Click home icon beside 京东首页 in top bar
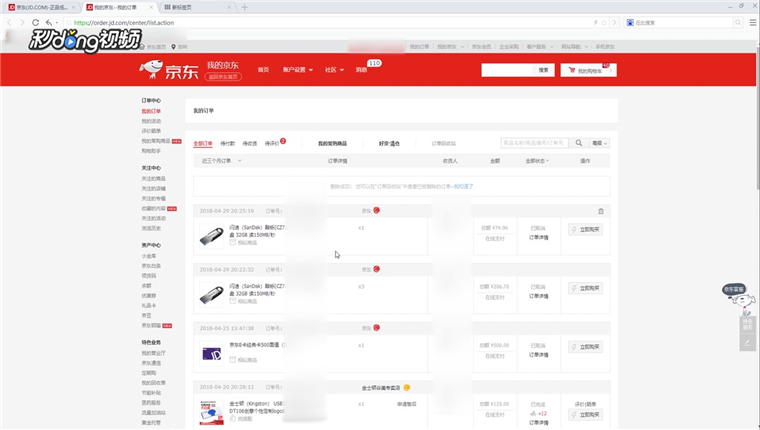Screen dimensions: 760x430 (x=142, y=47)
